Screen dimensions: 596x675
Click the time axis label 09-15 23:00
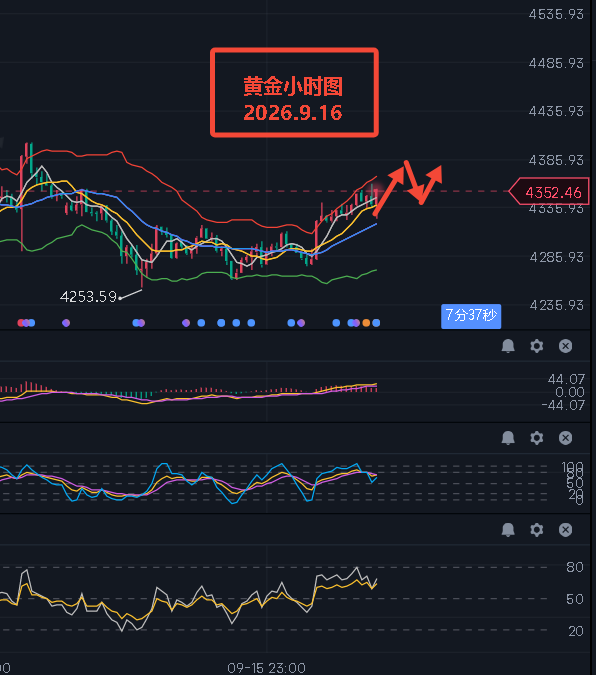[x=267, y=668]
